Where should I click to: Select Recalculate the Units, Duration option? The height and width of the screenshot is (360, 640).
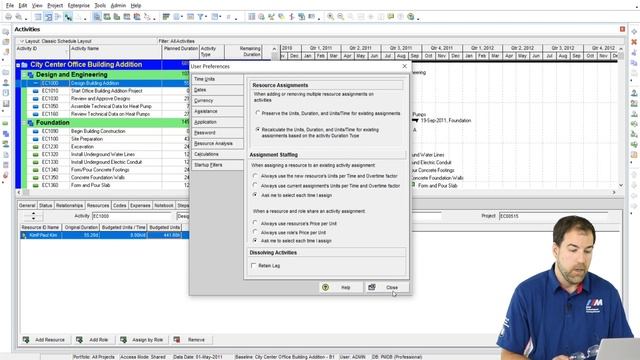click(x=258, y=129)
